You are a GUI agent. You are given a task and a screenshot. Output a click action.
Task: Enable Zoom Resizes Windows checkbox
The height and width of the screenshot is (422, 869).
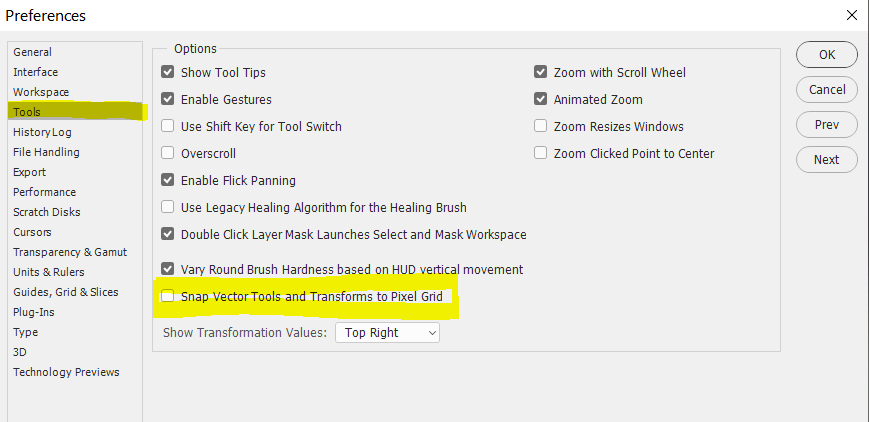(x=541, y=127)
